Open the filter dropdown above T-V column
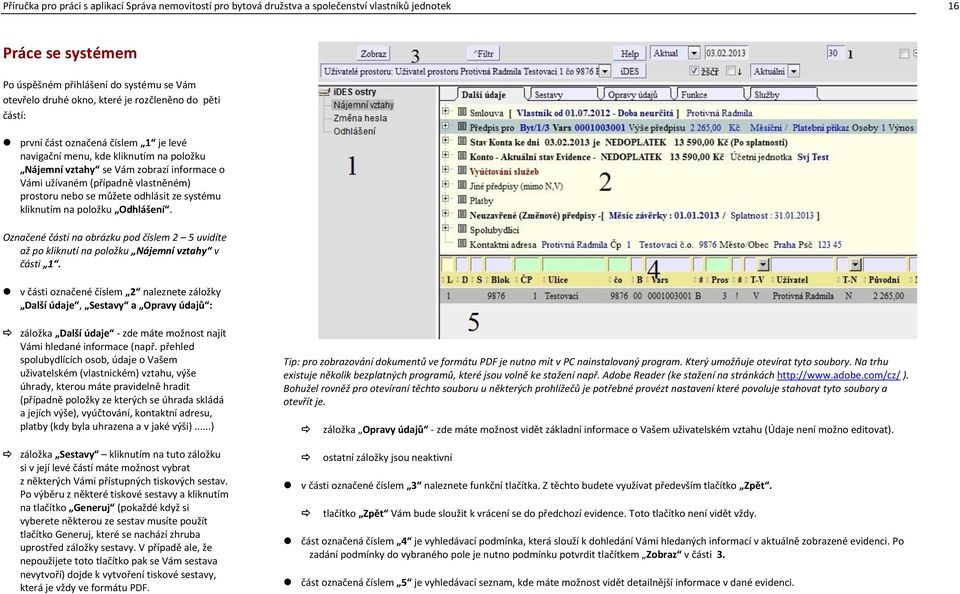The height and width of the screenshot is (594, 960). tap(763, 265)
